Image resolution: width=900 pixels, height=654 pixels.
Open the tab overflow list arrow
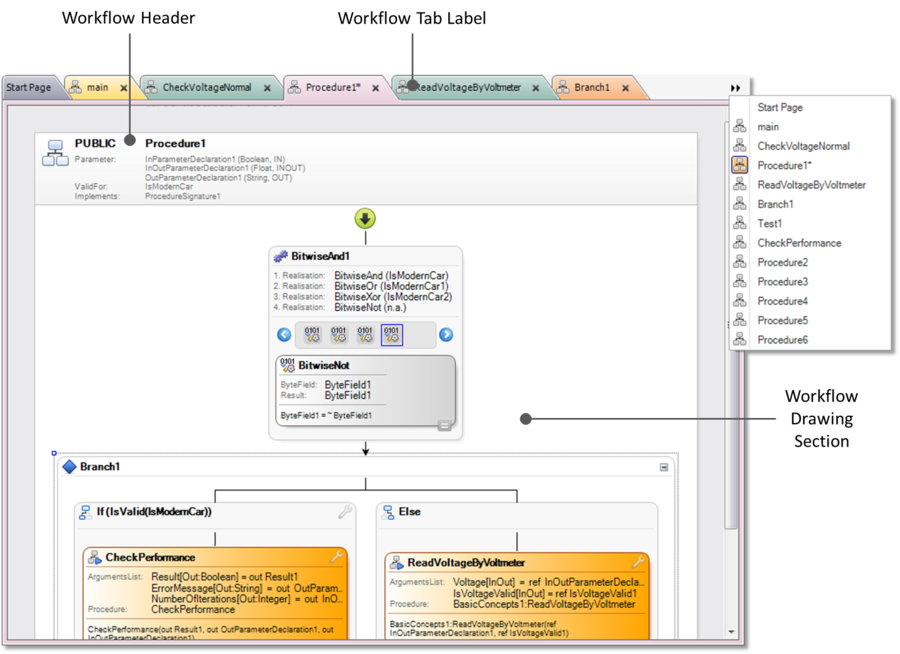point(736,88)
